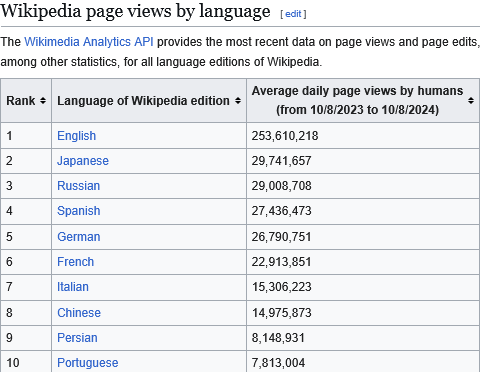480x372 pixels.
Task: Open the Russian language link
Action: (78, 186)
